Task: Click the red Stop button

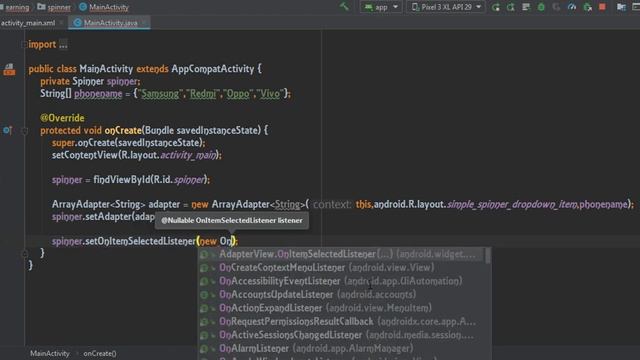Action: point(602,7)
